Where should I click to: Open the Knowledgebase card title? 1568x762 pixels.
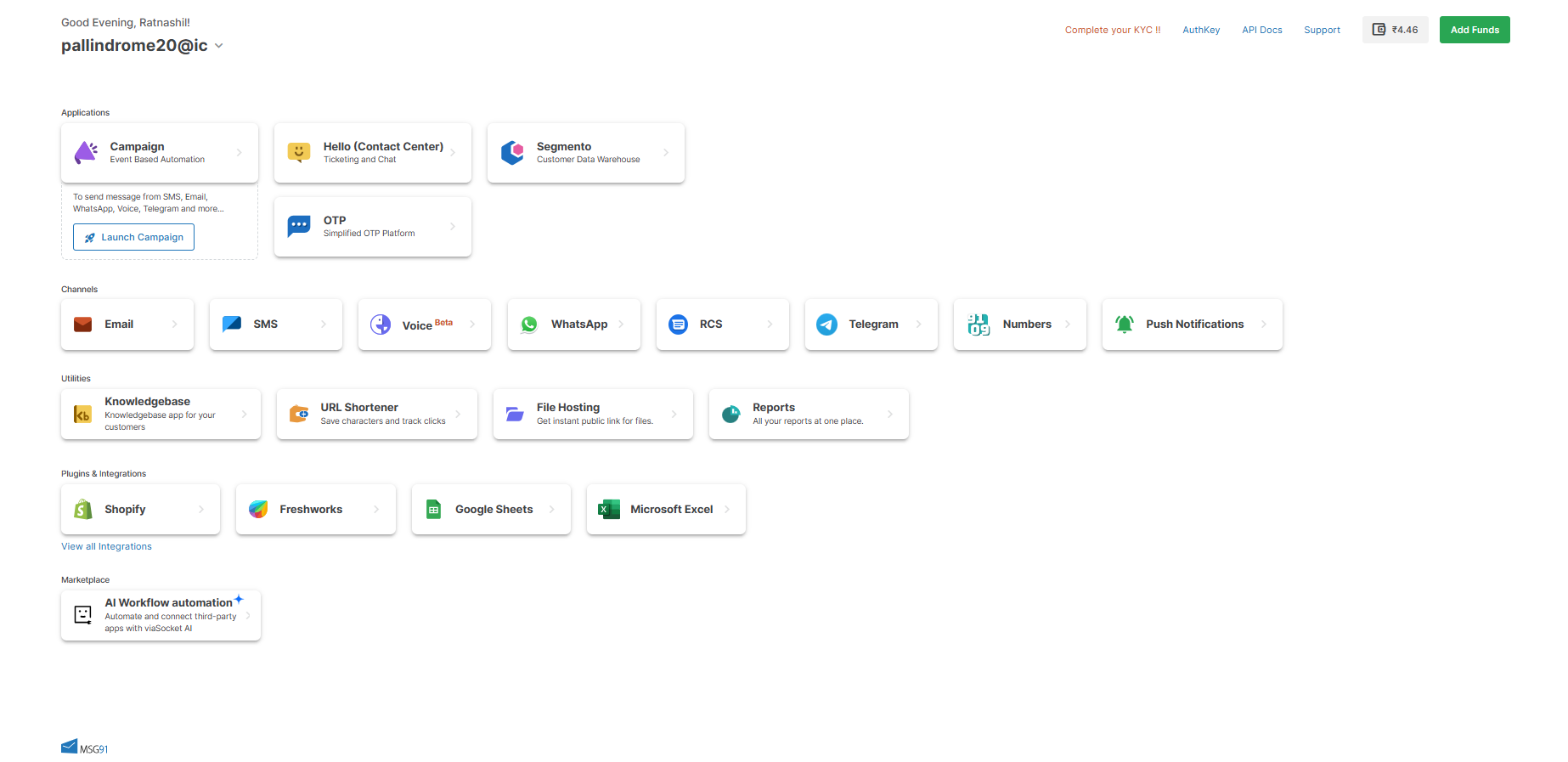click(148, 402)
